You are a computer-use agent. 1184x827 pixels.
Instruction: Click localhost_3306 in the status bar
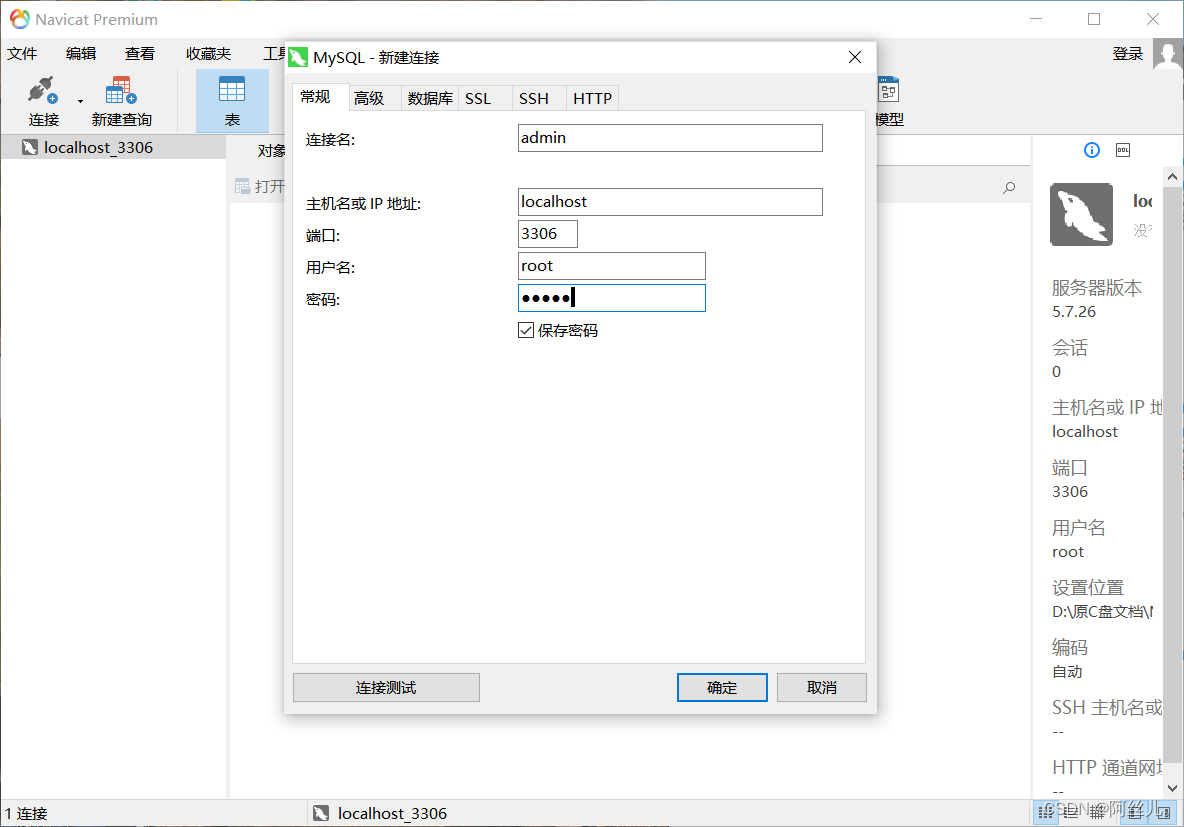point(392,813)
